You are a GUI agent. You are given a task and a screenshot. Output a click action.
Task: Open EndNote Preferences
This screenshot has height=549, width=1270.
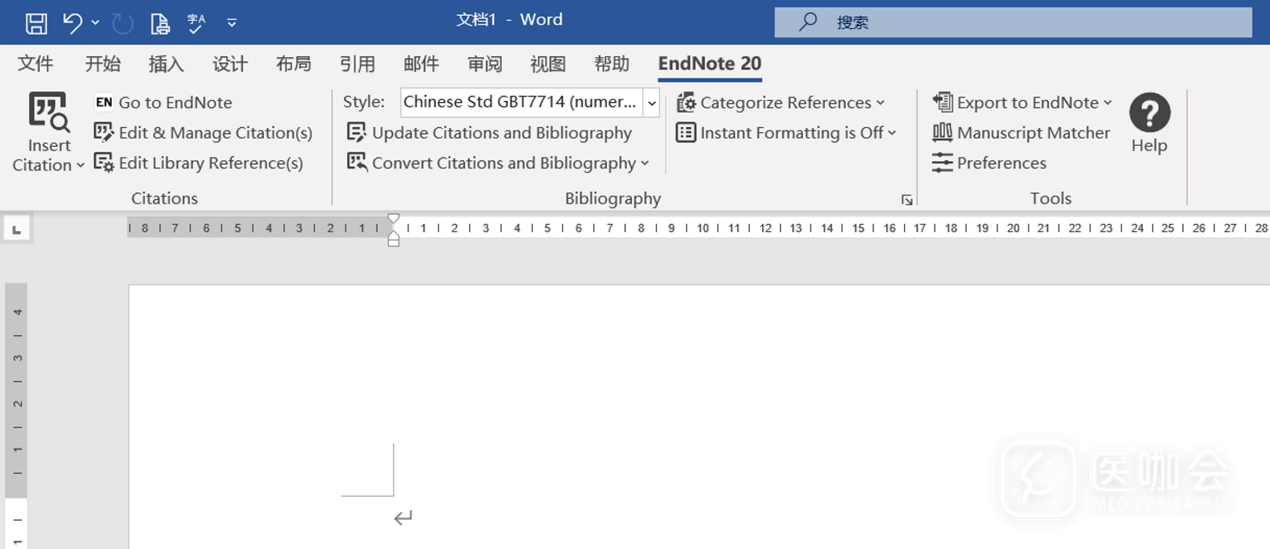[x=989, y=163]
